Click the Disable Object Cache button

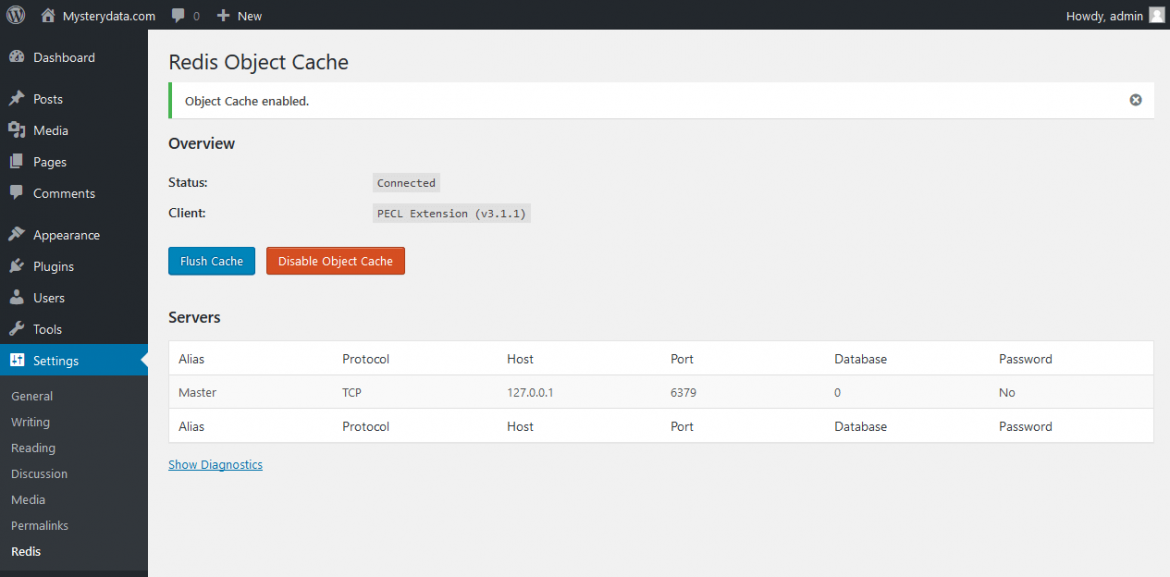335,261
